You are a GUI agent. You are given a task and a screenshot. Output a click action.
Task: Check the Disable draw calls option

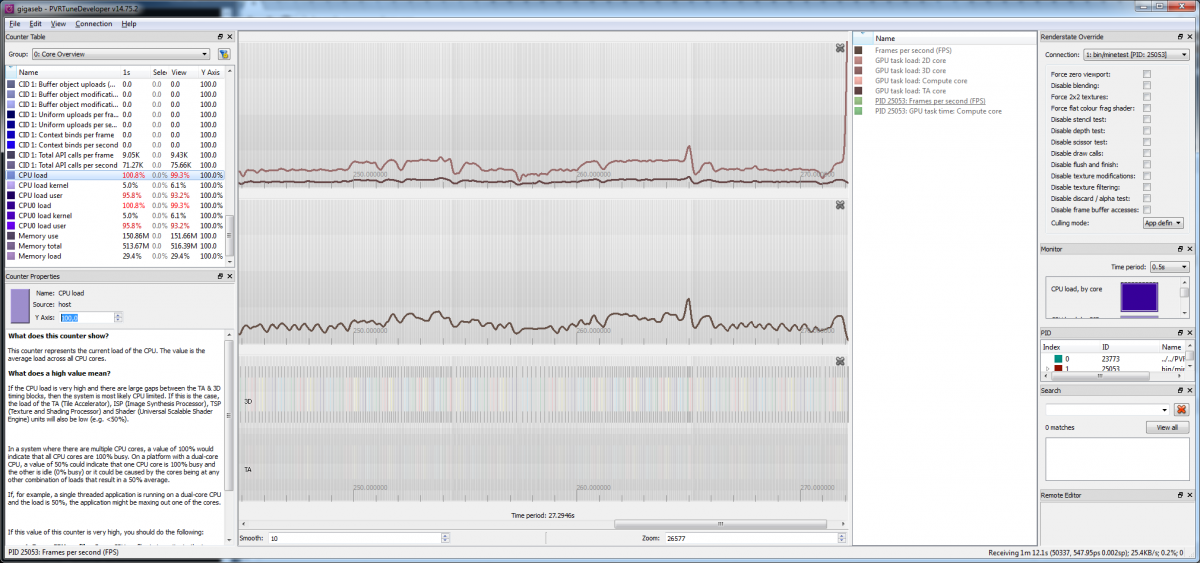pos(1147,153)
